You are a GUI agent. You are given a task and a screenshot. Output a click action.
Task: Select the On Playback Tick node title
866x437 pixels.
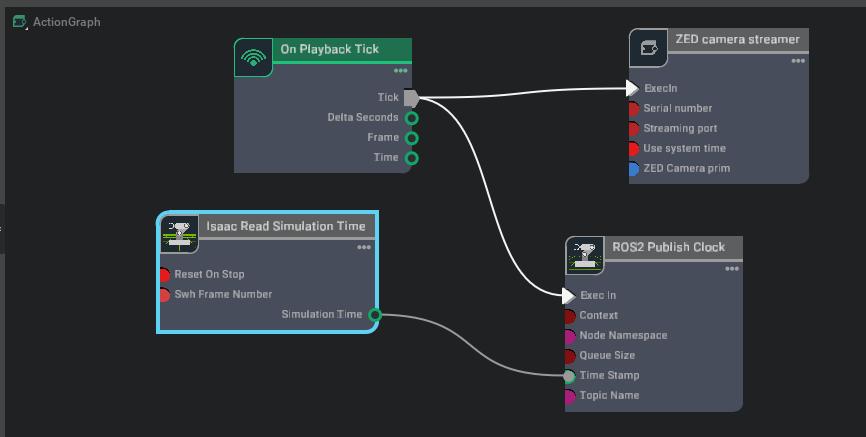(x=330, y=49)
